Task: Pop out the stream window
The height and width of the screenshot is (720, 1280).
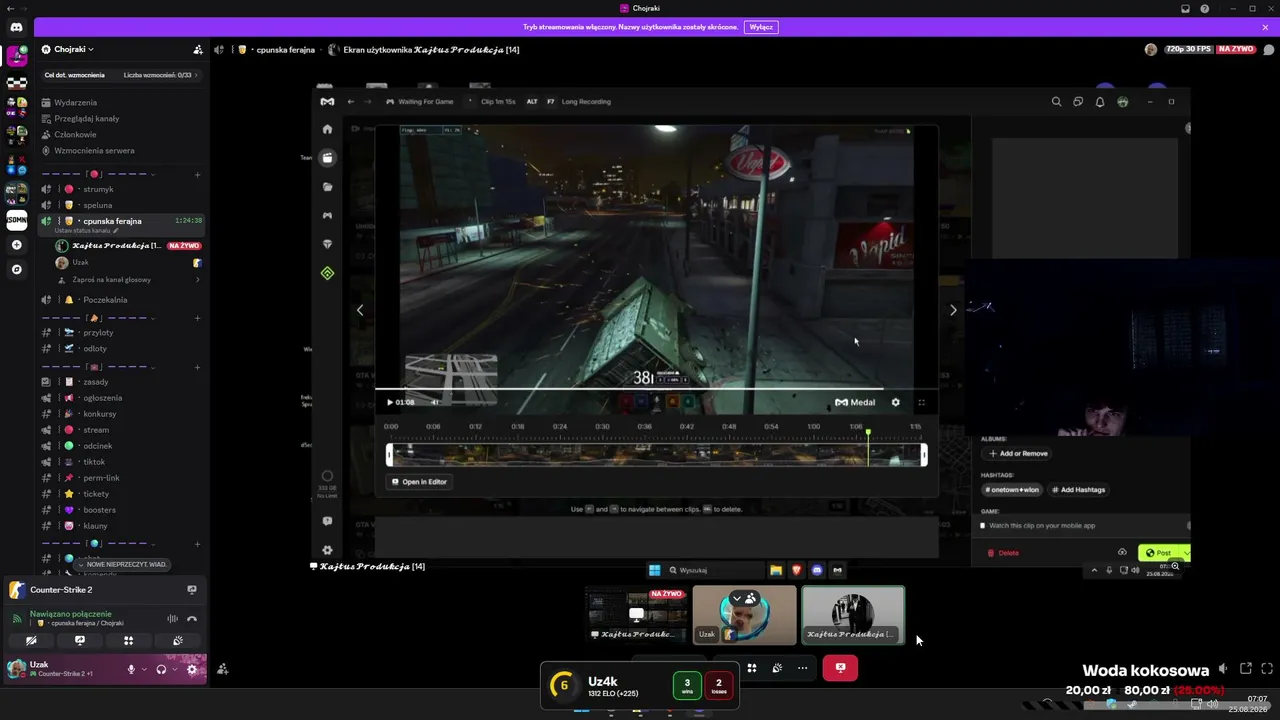Action: [1246, 668]
